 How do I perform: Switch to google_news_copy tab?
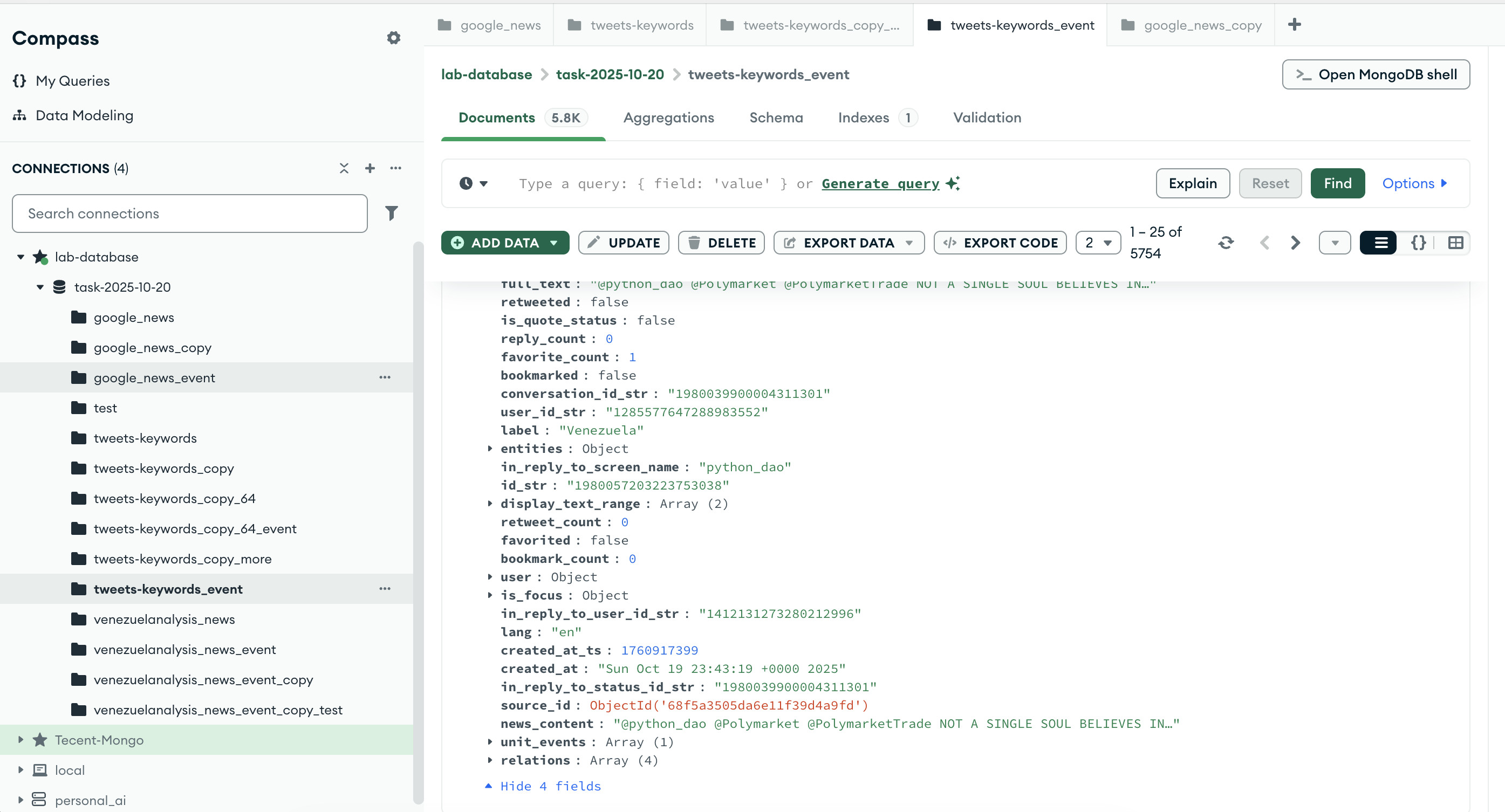(1191, 25)
